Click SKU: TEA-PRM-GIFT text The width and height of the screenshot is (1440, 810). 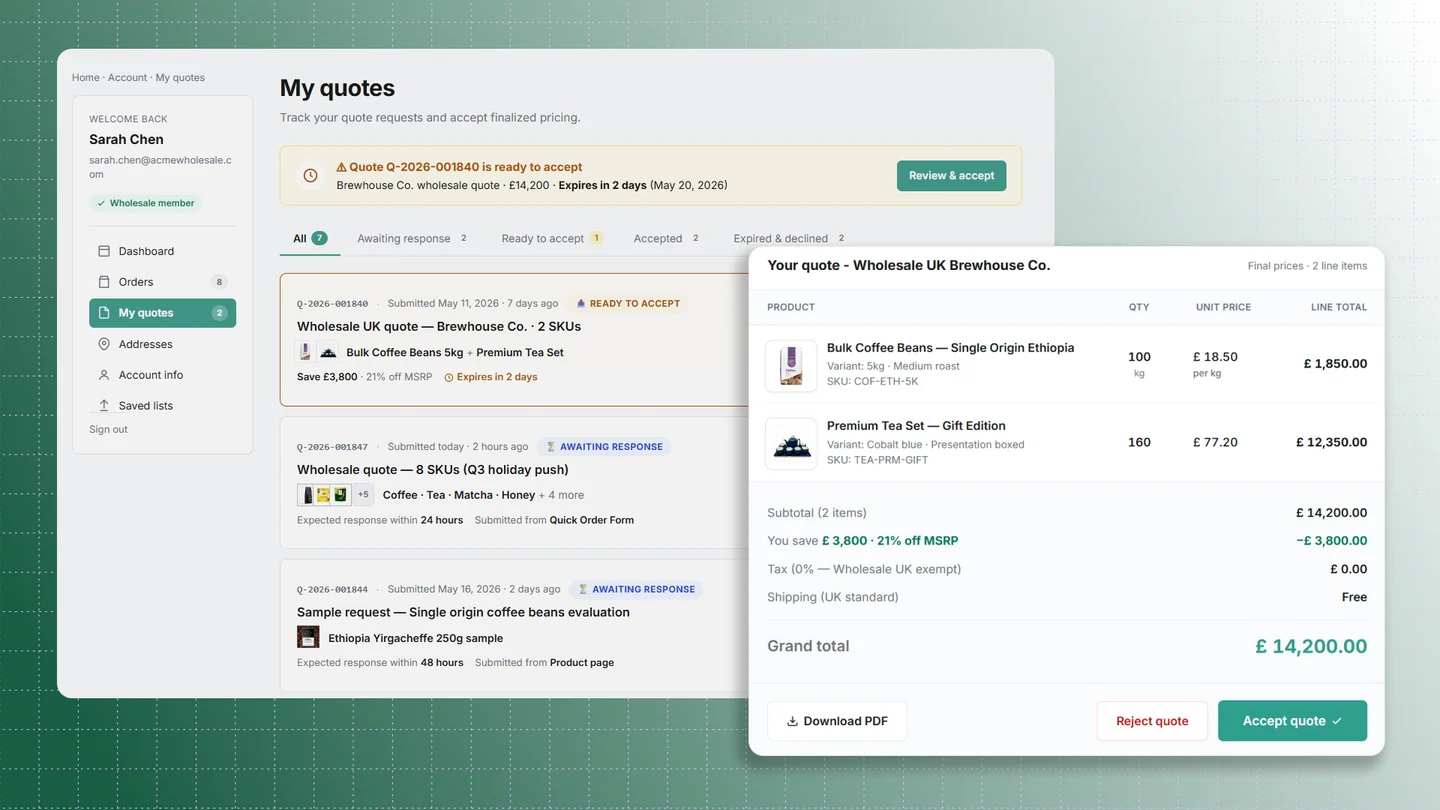tap(877, 460)
